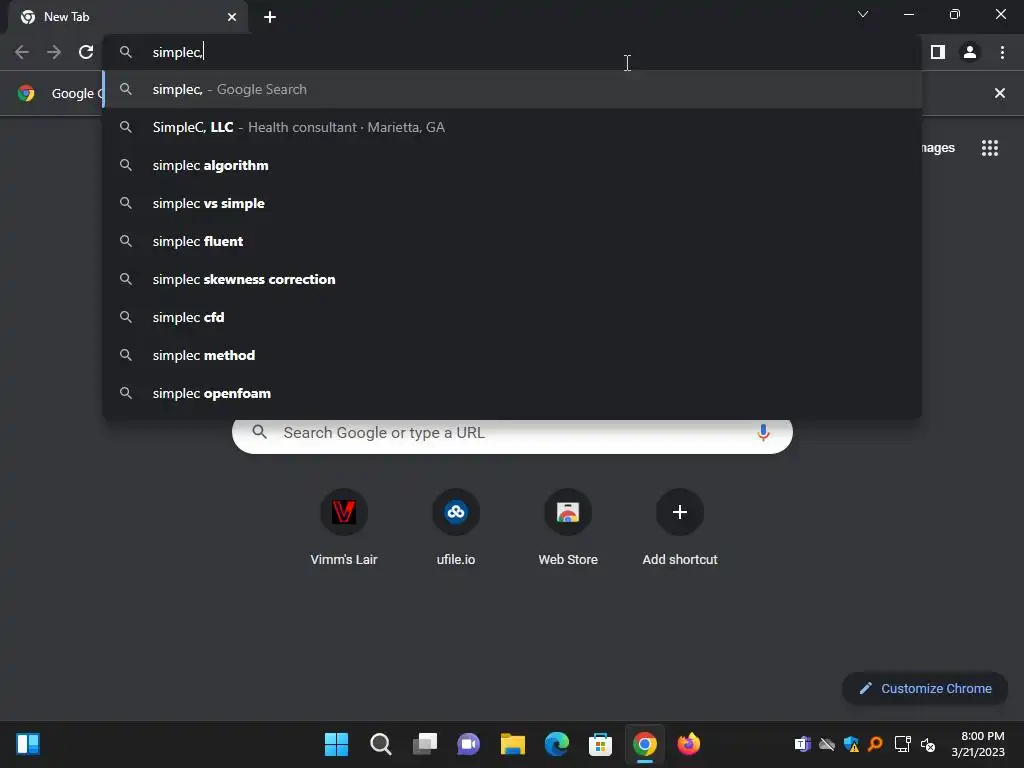This screenshot has height=768, width=1024.
Task: Open the Widgets icon in taskbar
Action: (x=28, y=744)
